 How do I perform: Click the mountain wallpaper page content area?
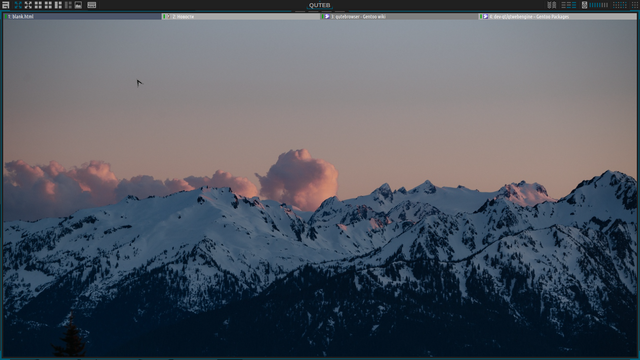pos(320,189)
